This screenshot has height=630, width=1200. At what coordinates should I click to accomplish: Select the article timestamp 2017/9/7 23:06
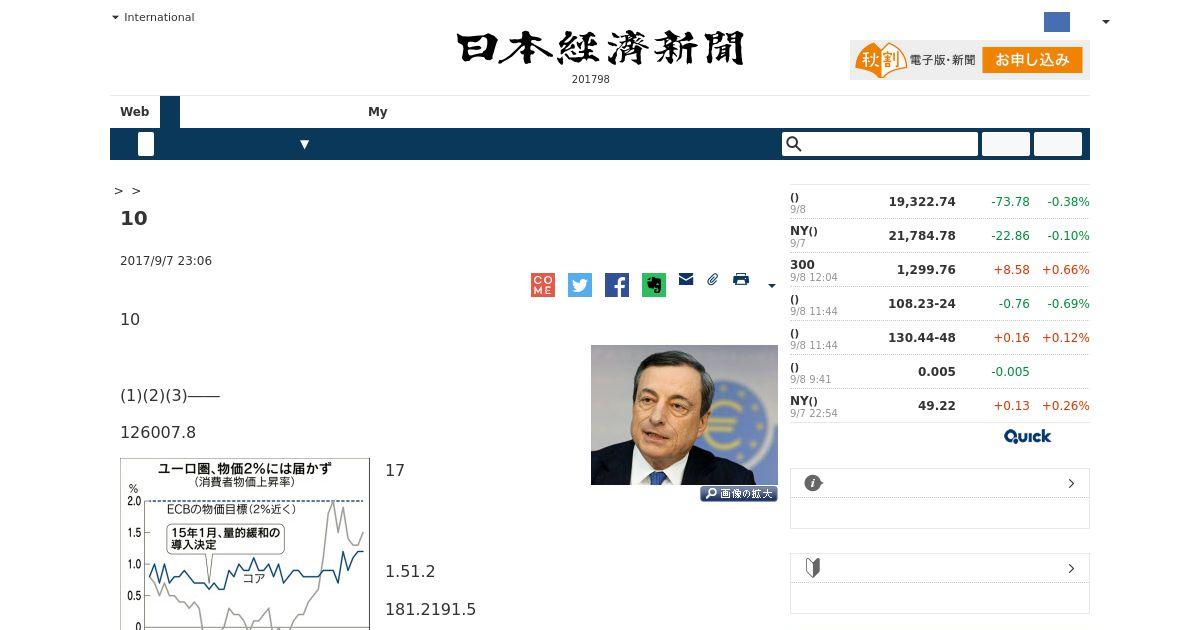[166, 261]
